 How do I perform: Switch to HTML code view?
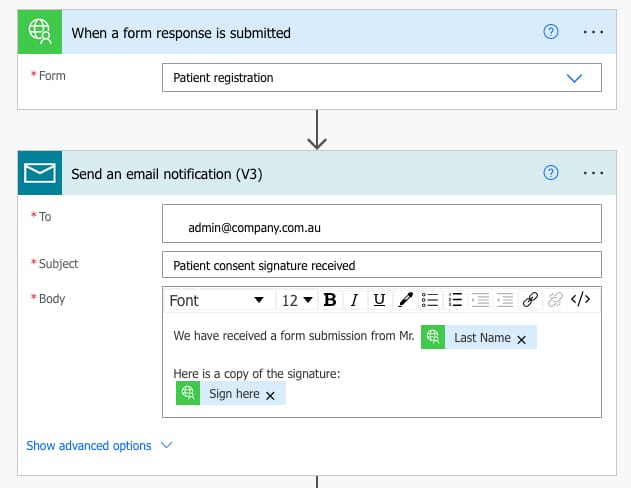coord(580,299)
